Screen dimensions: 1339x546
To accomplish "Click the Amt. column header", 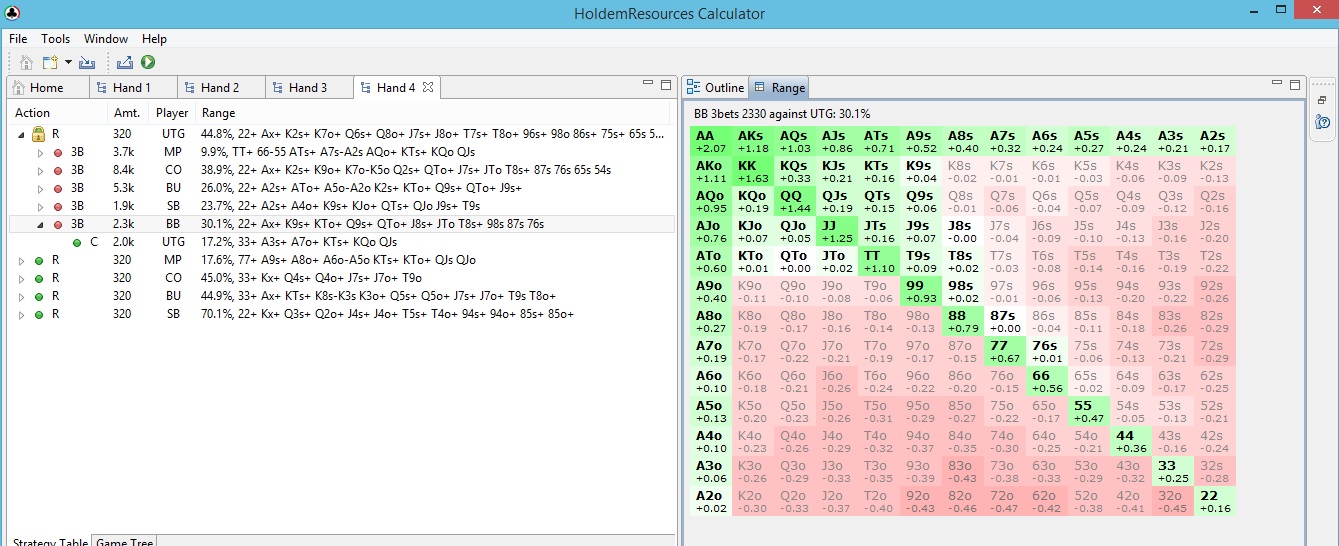I will tap(127, 113).
